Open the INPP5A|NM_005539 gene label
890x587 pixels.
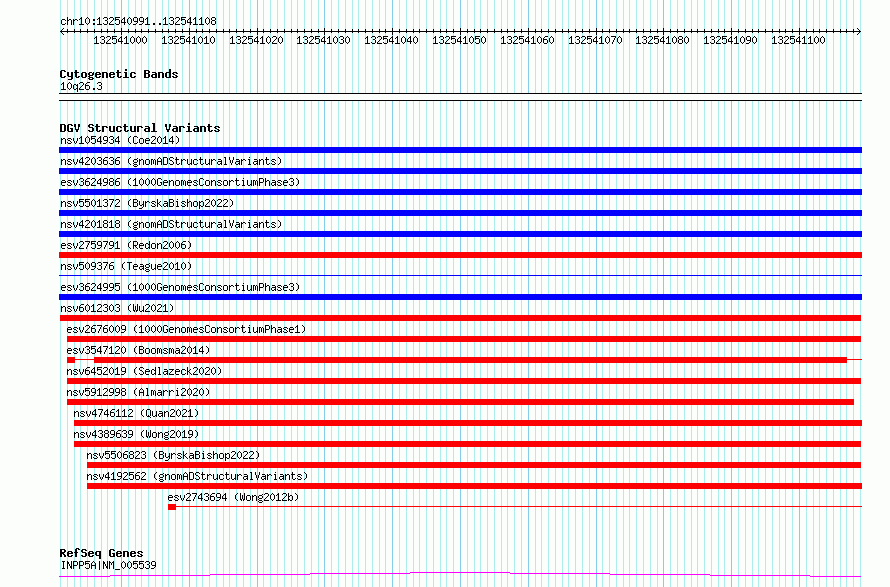(108, 565)
